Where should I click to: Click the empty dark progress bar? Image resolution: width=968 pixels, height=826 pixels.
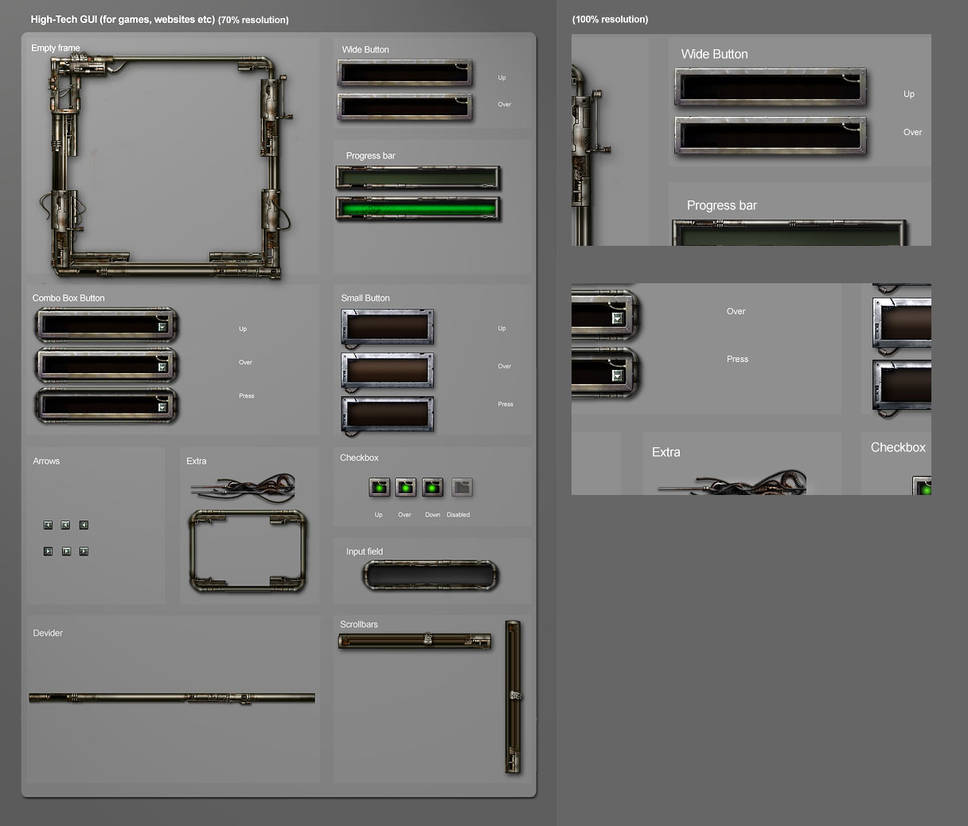coord(418,178)
